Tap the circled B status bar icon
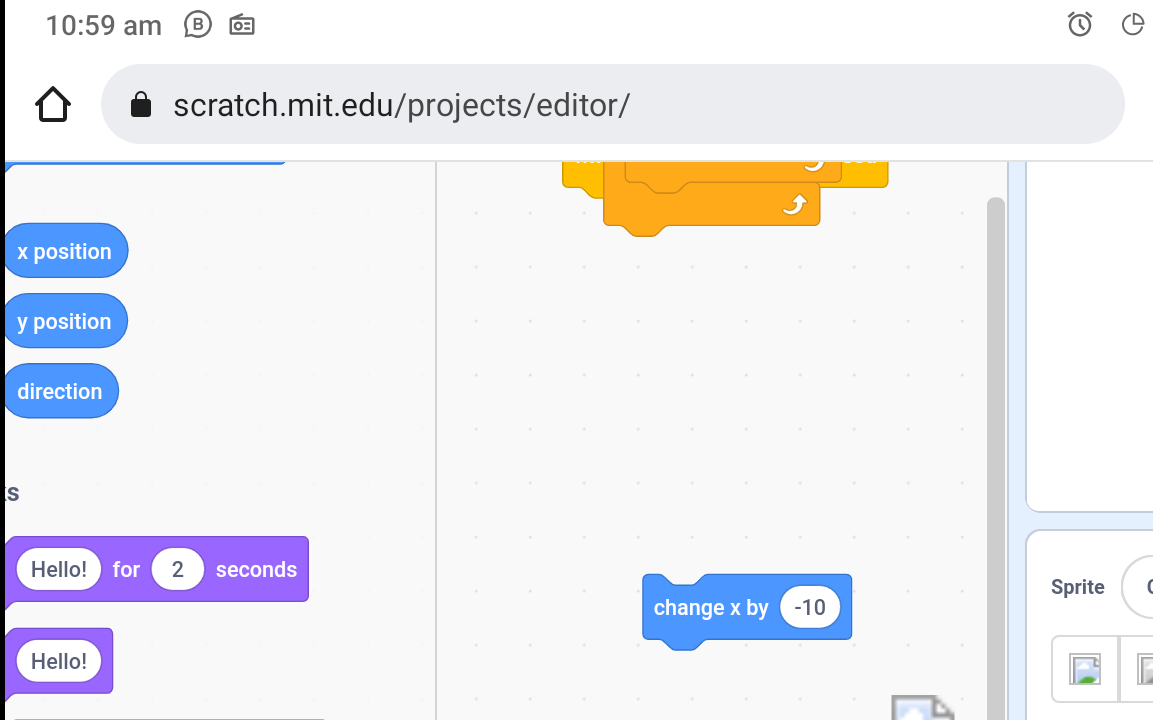The width and height of the screenshot is (1153, 720). point(198,25)
